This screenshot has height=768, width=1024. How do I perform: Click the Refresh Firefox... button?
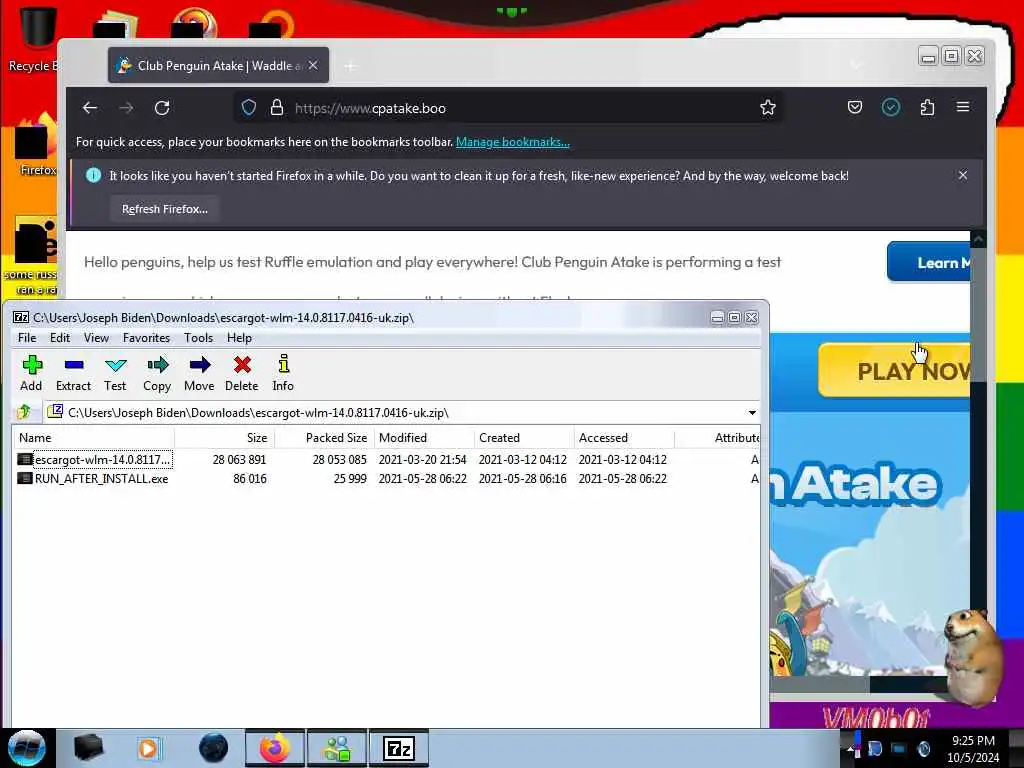coord(165,209)
